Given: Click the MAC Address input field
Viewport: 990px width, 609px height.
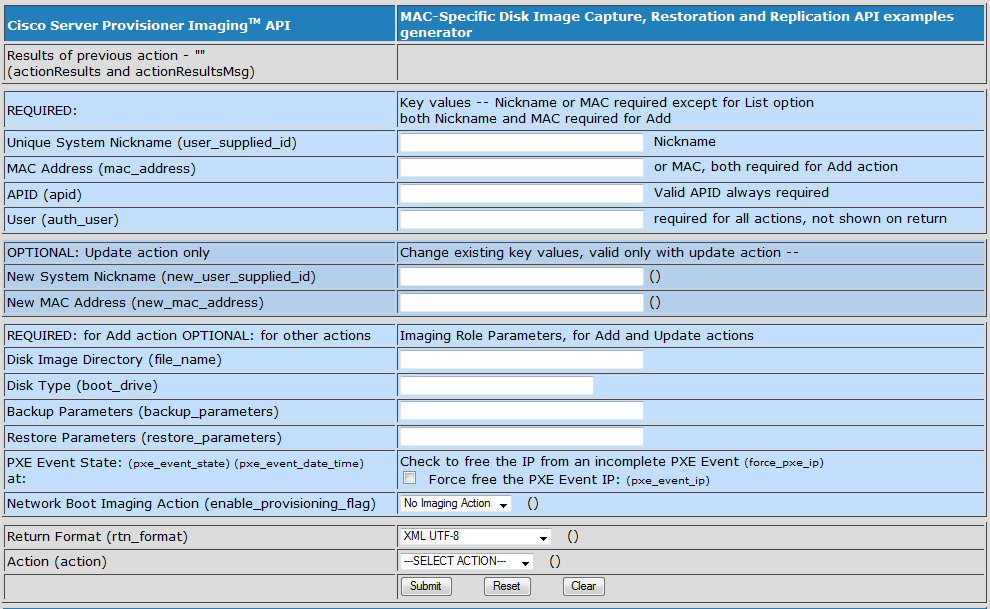Looking at the screenshot, I should [522, 168].
